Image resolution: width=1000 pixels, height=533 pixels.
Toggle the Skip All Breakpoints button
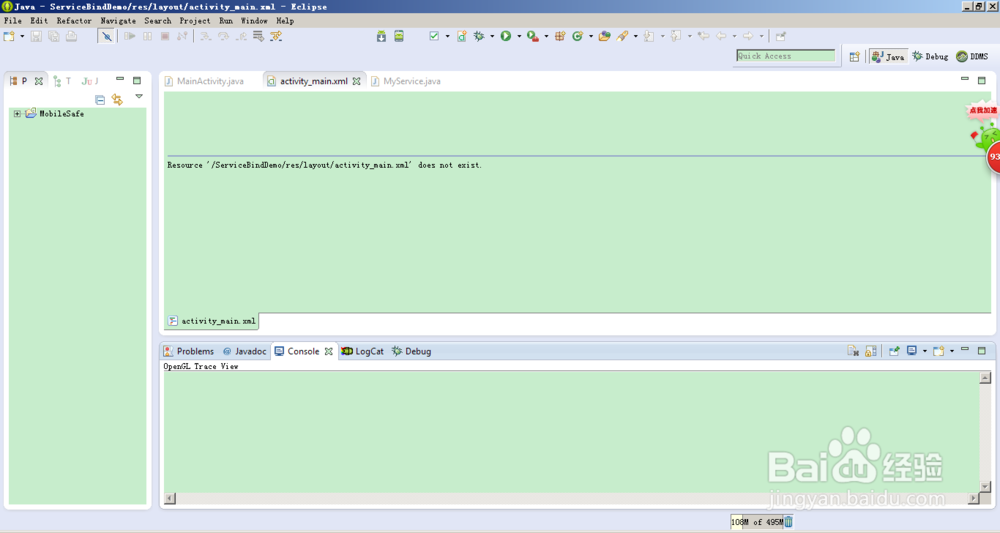pyautogui.click(x=107, y=36)
